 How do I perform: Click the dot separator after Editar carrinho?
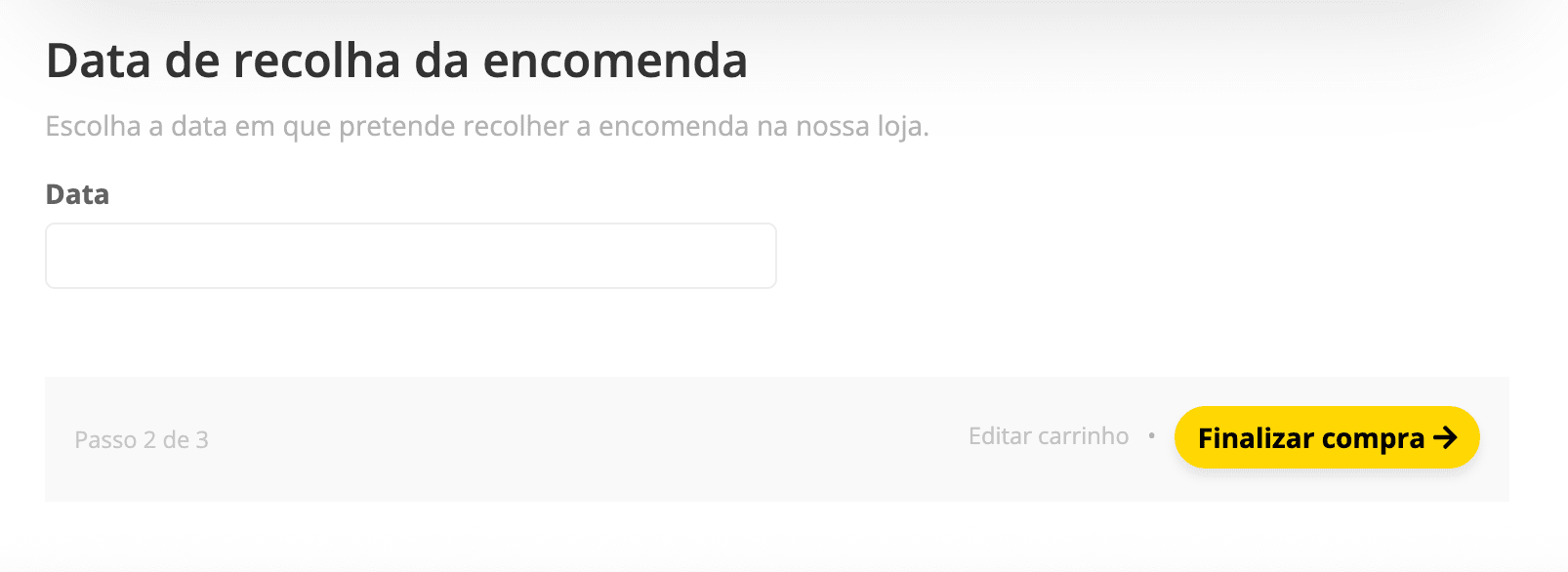point(1152,436)
